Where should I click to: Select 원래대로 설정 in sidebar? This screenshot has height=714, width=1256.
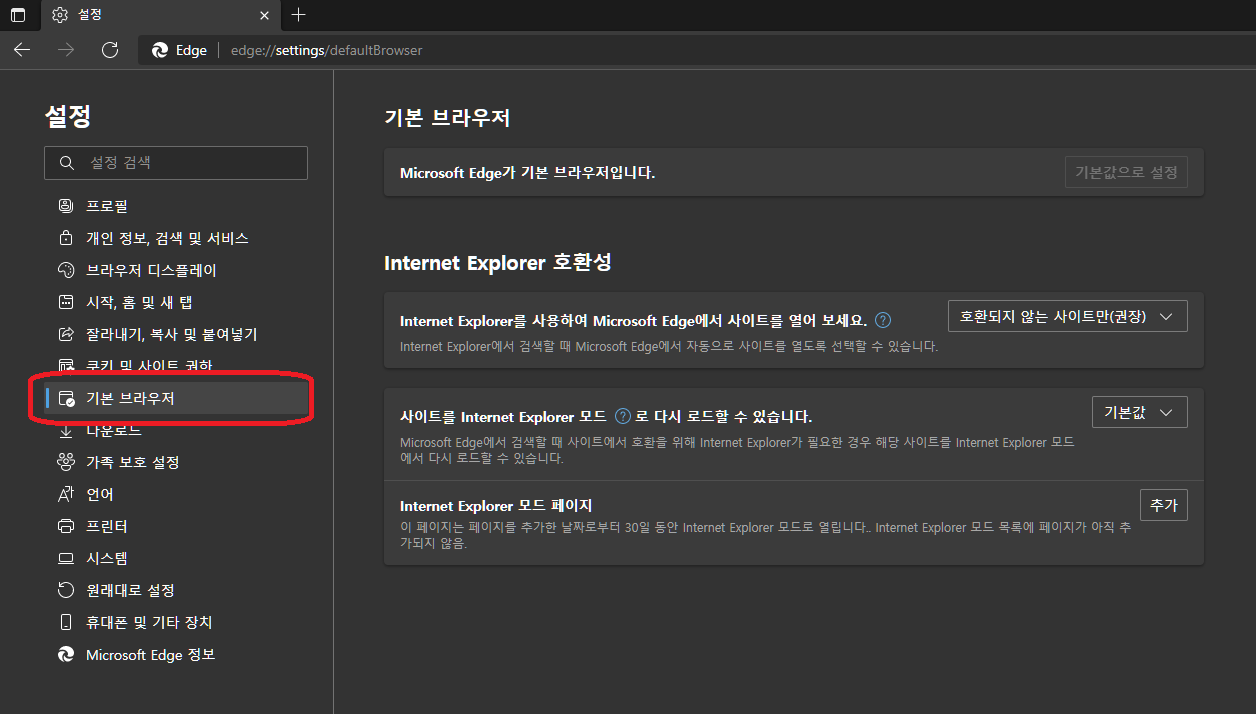click(x=130, y=590)
